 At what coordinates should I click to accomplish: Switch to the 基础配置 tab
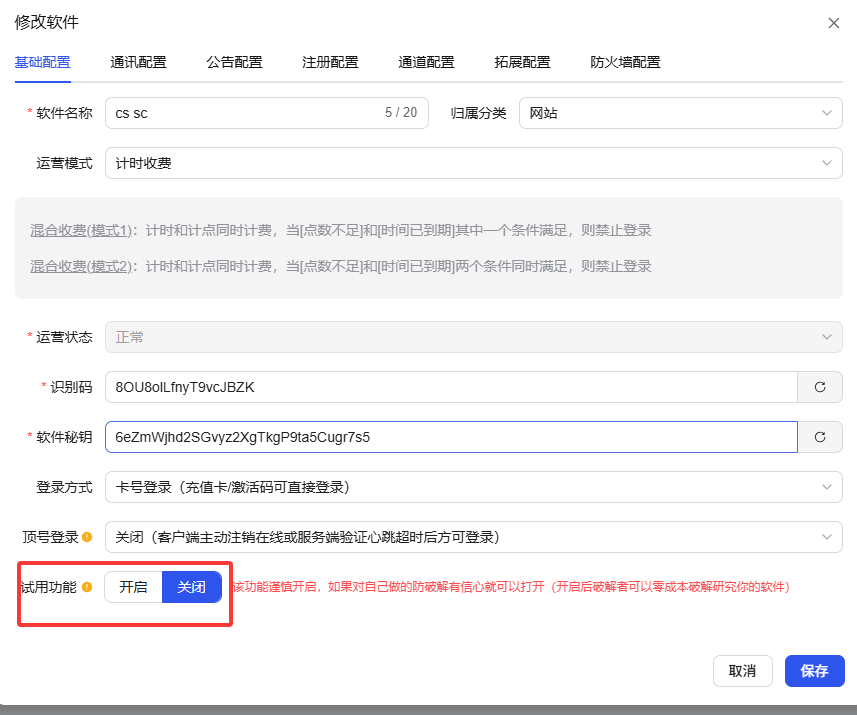pyautogui.click(x=43, y=62)
